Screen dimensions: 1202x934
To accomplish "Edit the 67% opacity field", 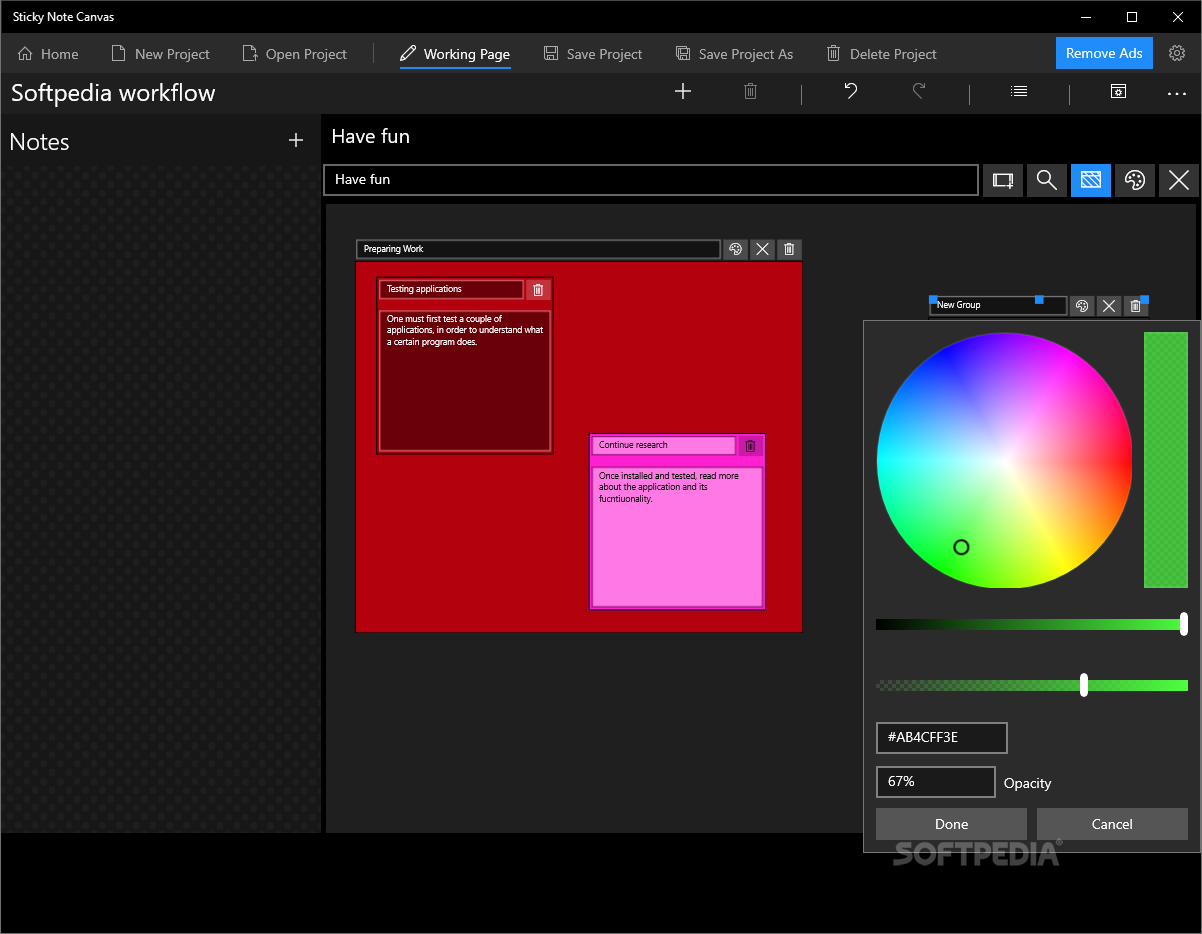I will (x=935, y=782).
